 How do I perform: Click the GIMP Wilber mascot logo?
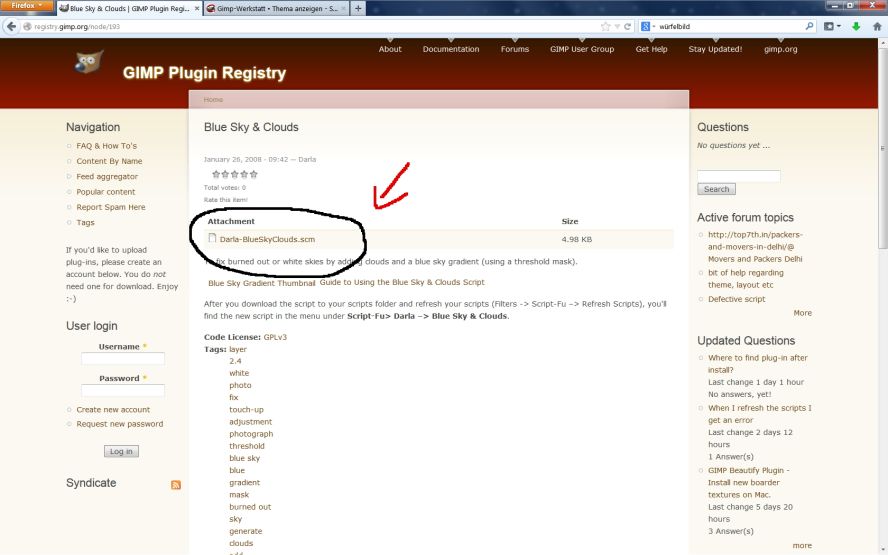pos(89,62)
